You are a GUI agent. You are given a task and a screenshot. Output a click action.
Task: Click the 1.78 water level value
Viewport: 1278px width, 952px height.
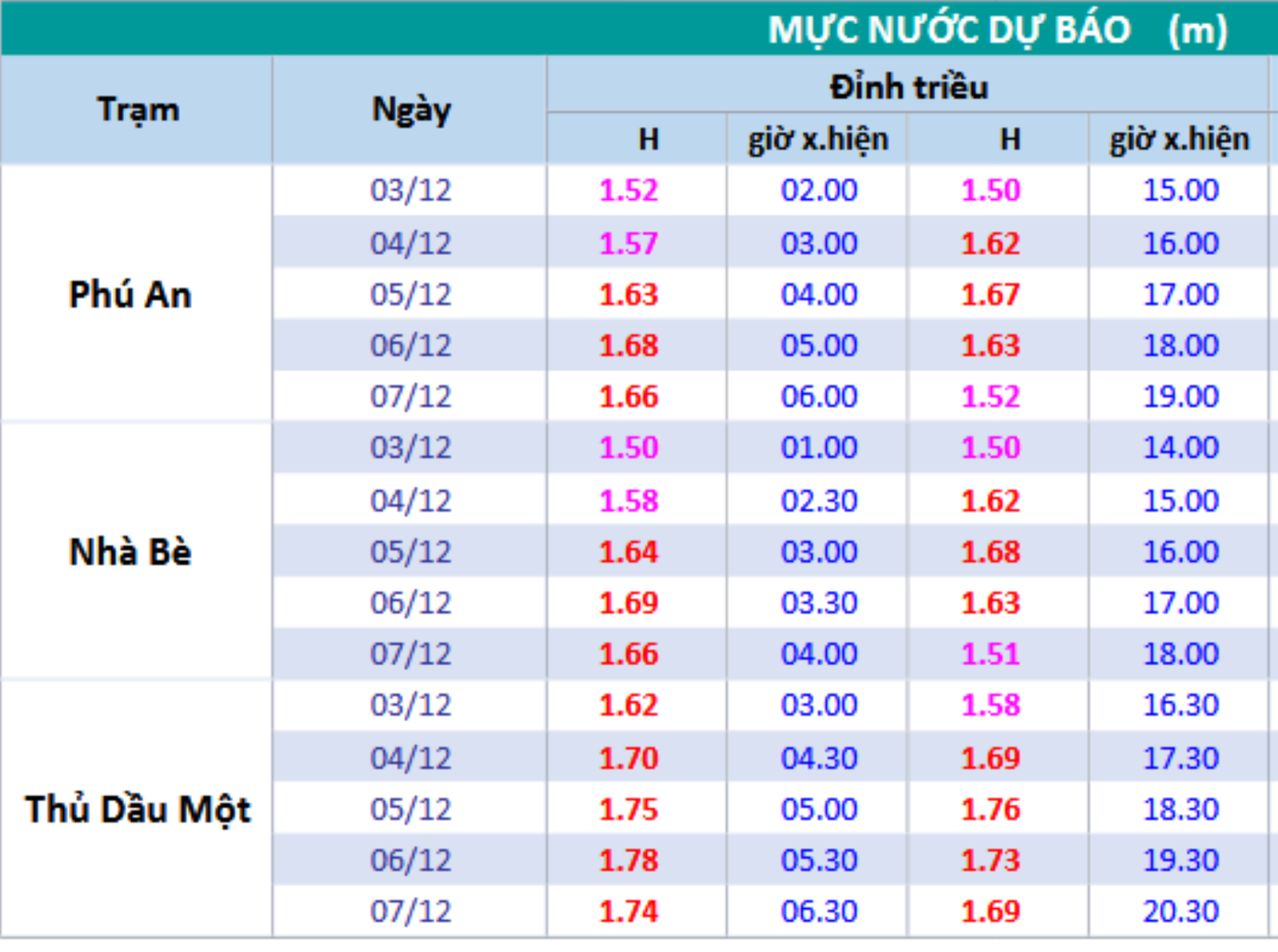click(x=629, y=860)
